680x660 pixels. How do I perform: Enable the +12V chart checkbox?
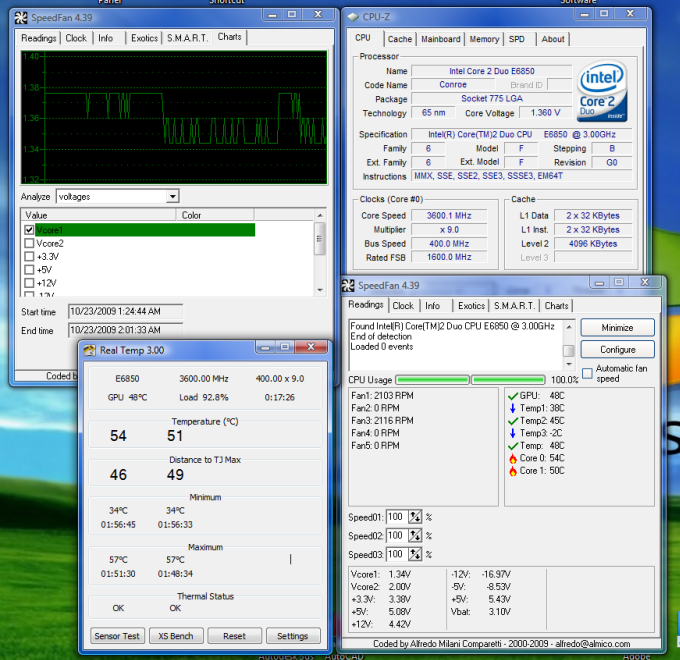point(29,283)
